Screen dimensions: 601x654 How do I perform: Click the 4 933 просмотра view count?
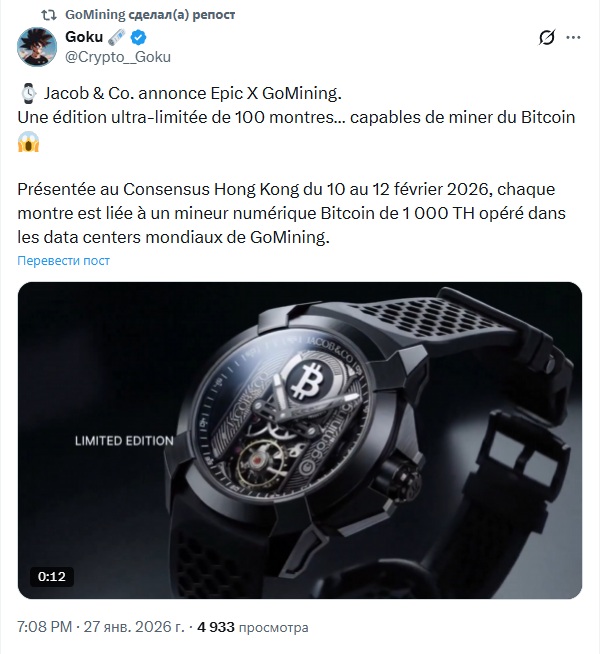[x=253, y=627]
